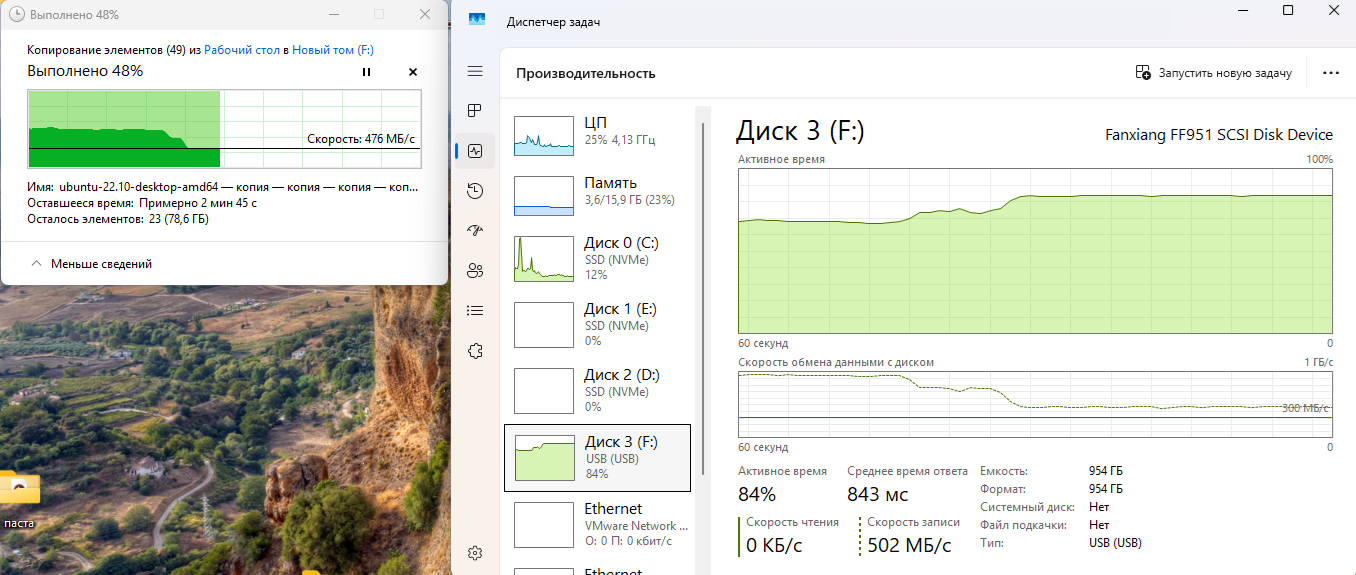This screenshot has height=575, width=1356.
Task: Click Запустить новую задачу button
Action: 1214,73
